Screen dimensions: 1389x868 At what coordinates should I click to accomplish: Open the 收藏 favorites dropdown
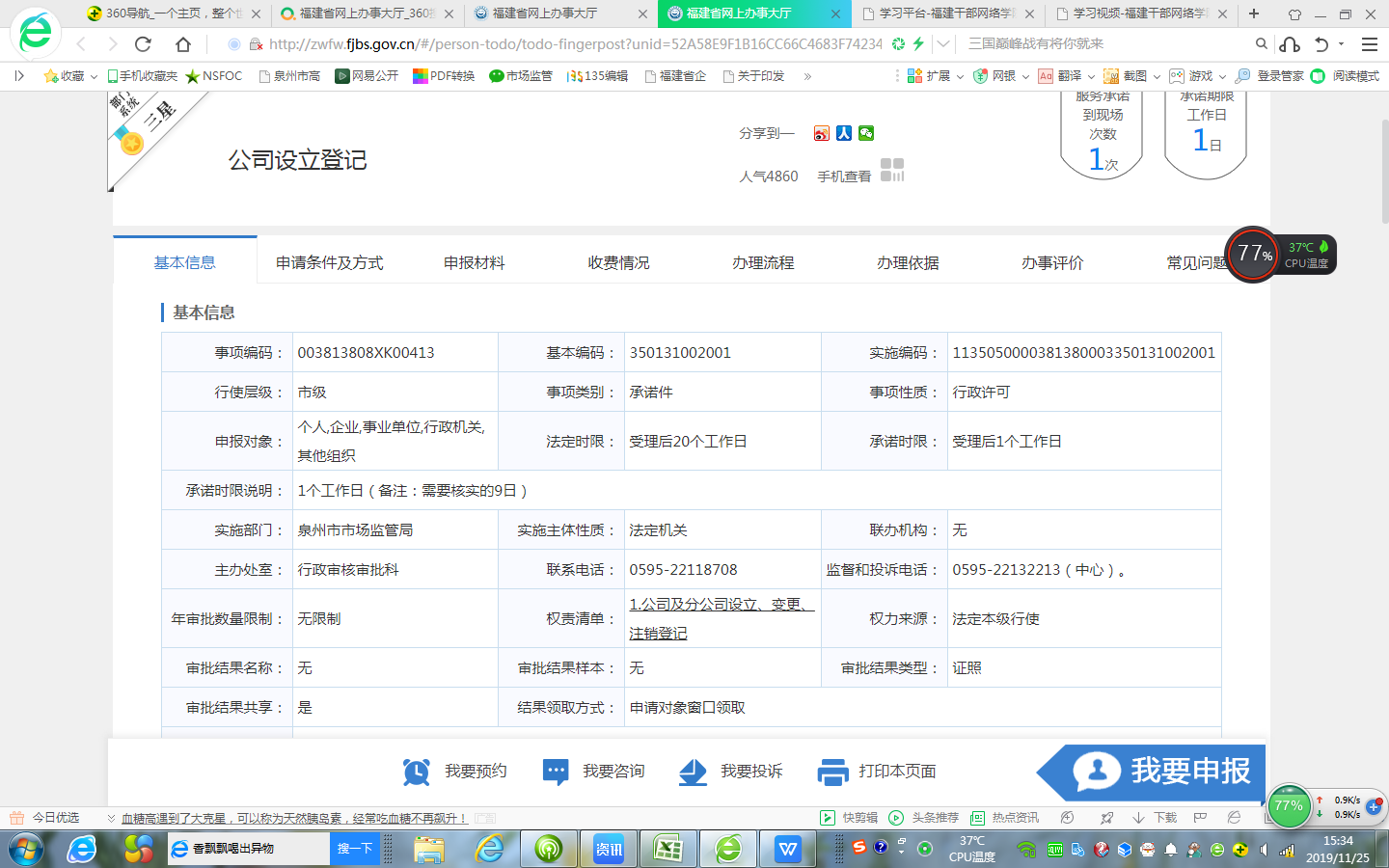pyautogui.click(x=71, y=76)
